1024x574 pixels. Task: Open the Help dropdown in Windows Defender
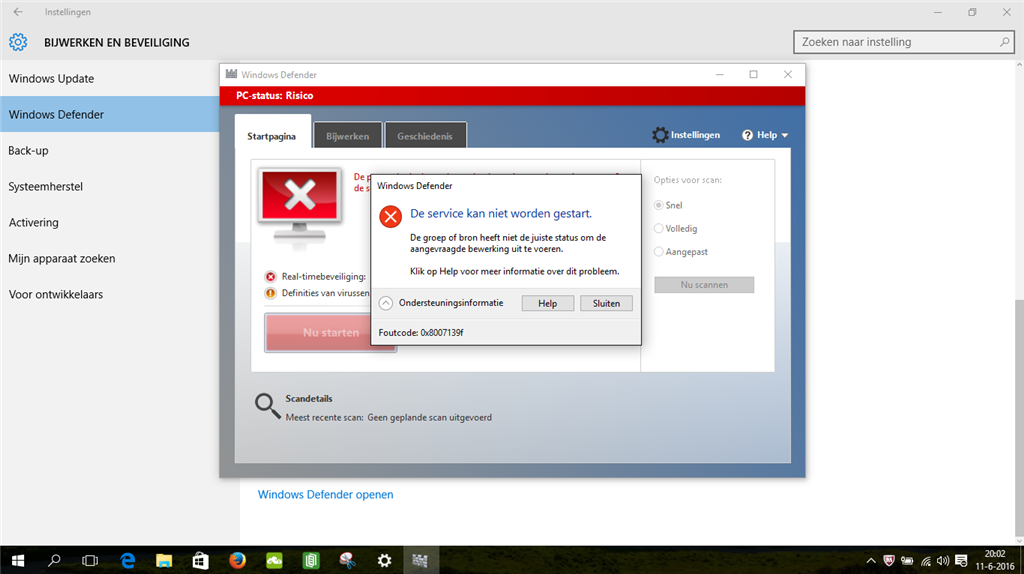pyautogui.click(x=765, y=135)
